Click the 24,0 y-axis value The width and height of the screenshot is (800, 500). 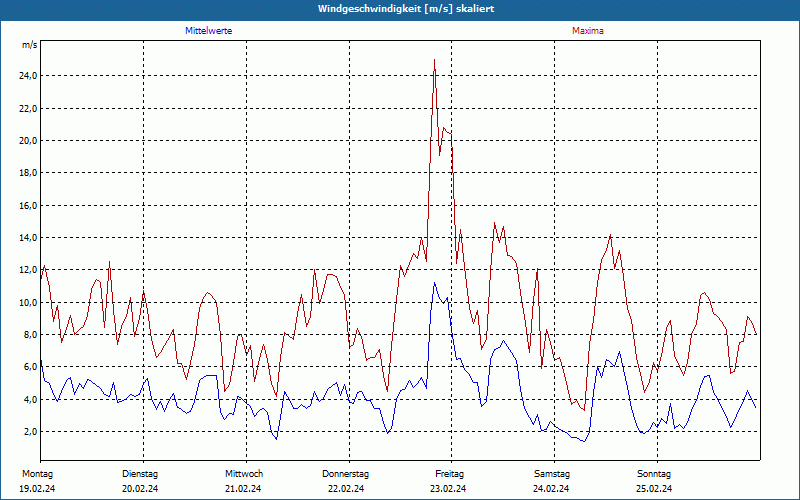tap(28, 76)
